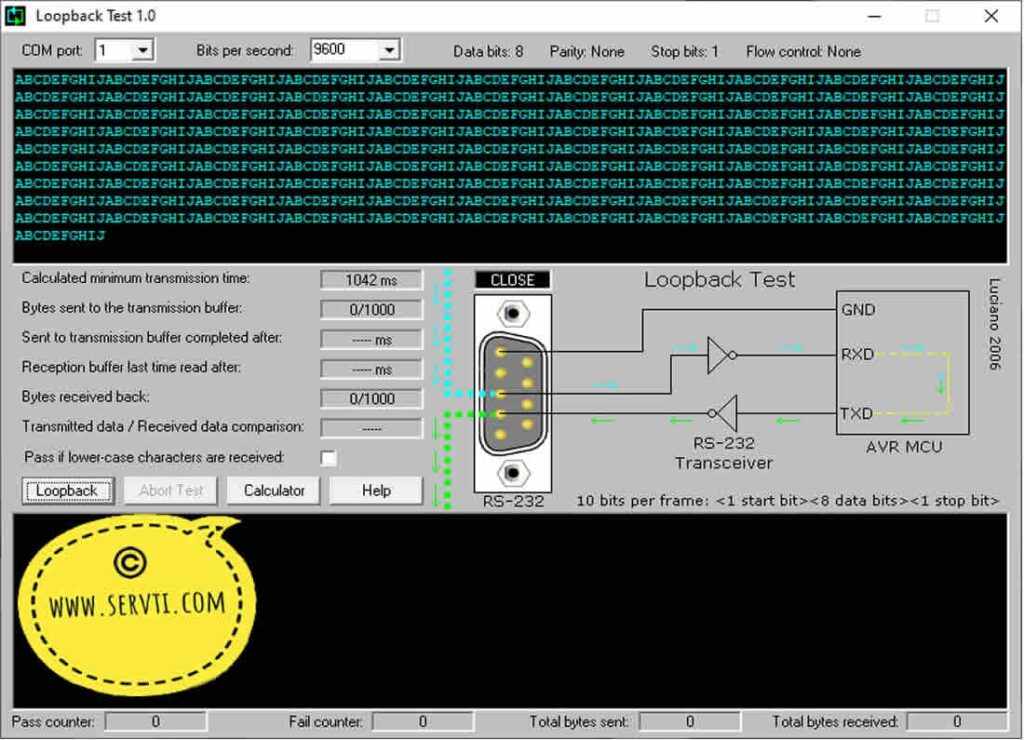Click the Bytes received back field
Image resolution: width=1024 pixels, height=740 pixels.
pyautogui.click(x=371, y=398)
